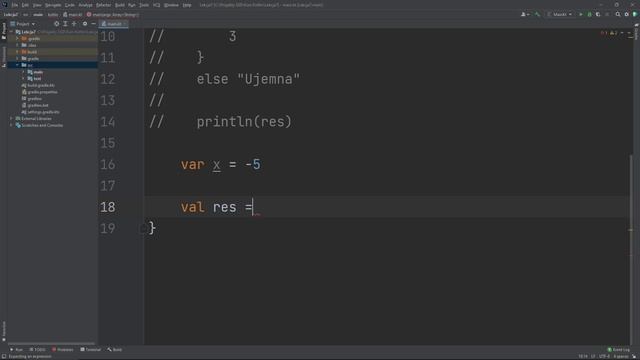This screenshot has height=360, width=640.
Task: Click the fold marker beside line 19
Action: click(x=143, y=229)
